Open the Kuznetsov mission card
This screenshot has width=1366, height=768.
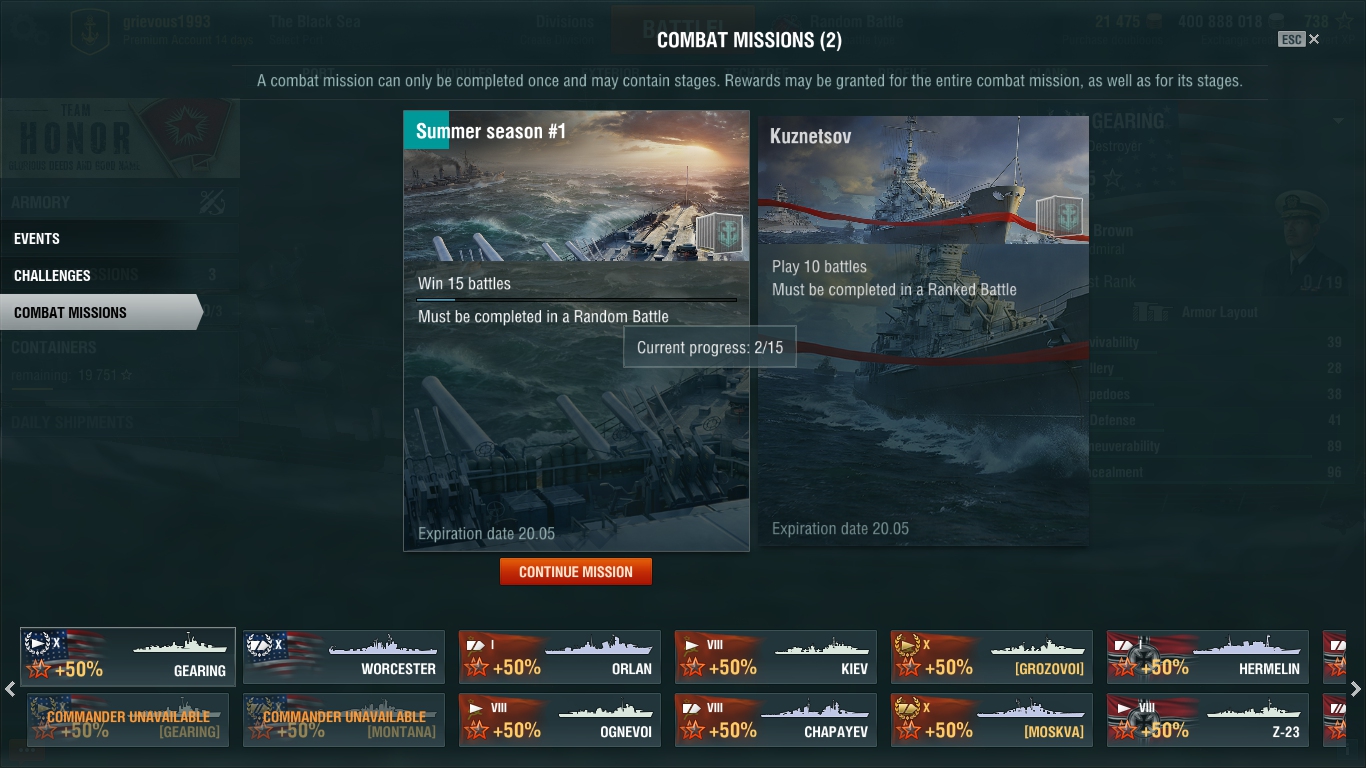923,331
